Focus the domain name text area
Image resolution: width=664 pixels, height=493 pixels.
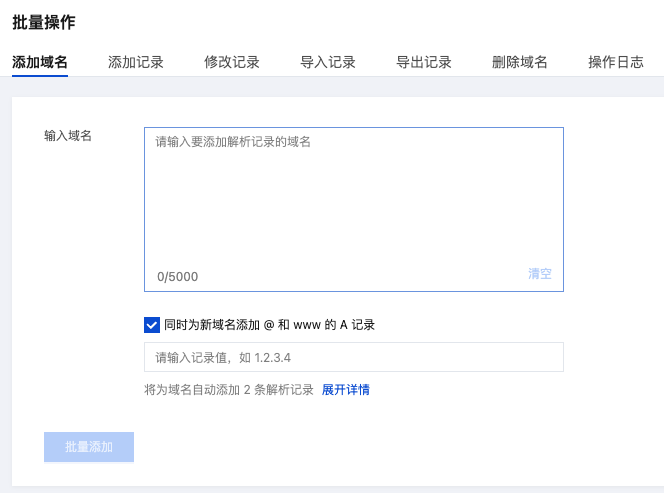(353, 200)
